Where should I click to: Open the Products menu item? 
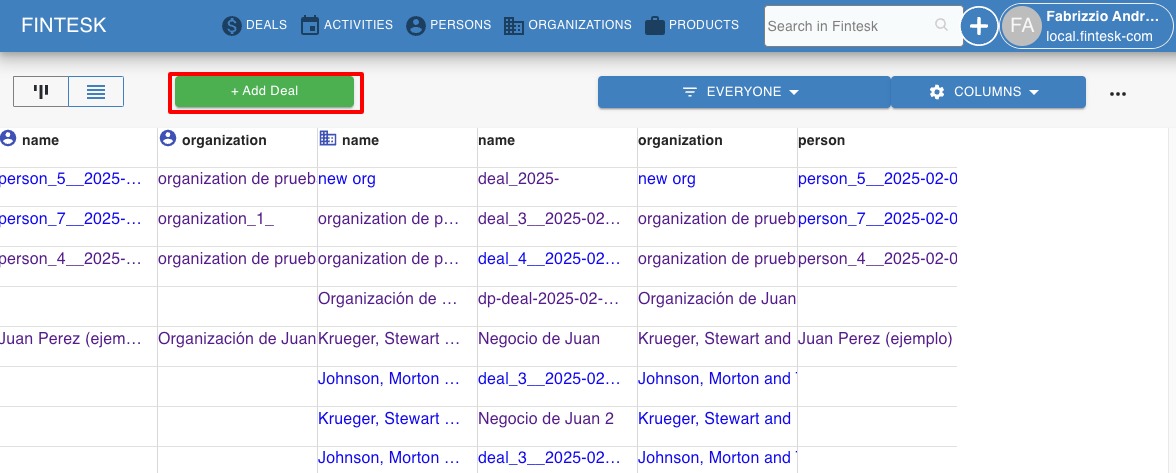pyautogui.click(x=704, y=25)
